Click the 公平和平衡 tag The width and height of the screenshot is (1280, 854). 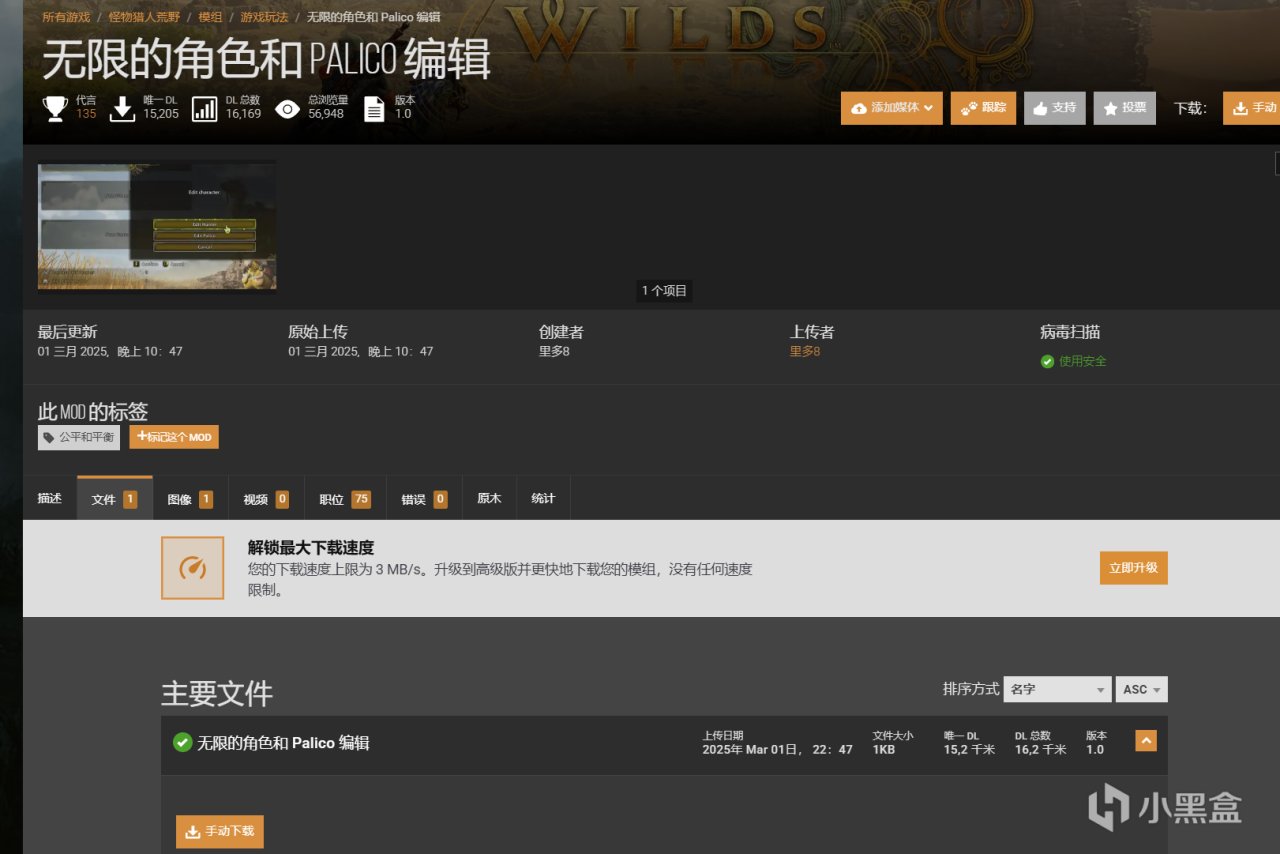(x=79, y=437)
